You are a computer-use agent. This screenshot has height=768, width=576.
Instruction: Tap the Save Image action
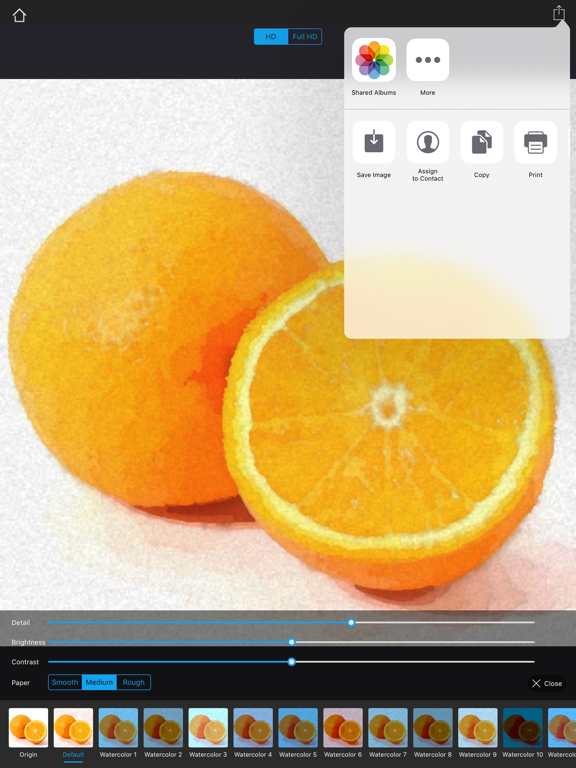pyautogui.click(x=374, y=142)
